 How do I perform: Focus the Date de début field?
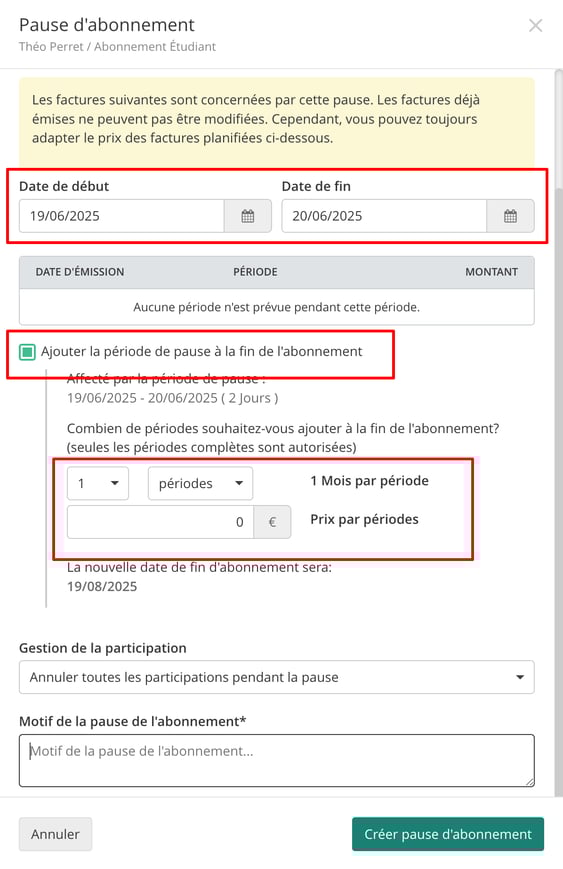[122, 216]
